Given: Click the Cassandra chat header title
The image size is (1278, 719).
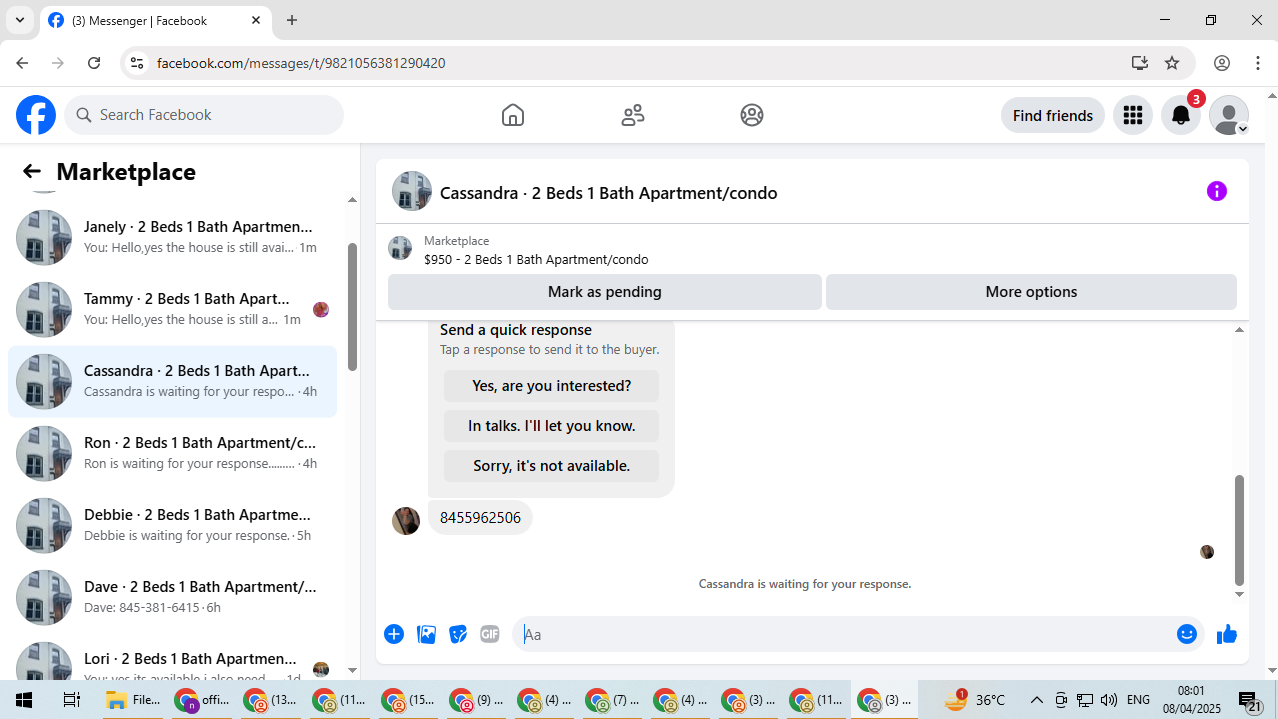Looking at the screenshot, I should pos(608,193).
